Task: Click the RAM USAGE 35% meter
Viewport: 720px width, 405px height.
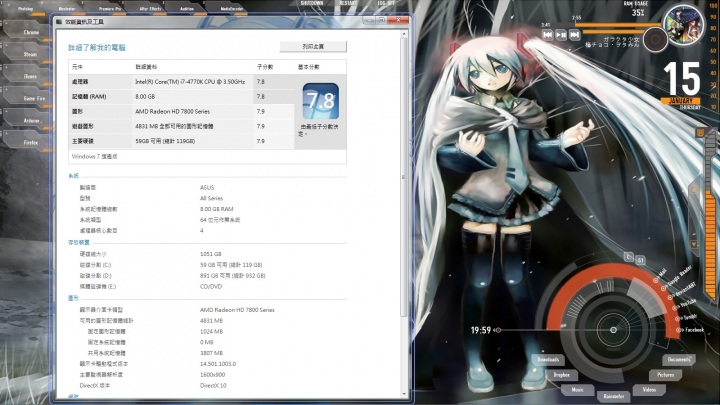Action: coord(636,9)
